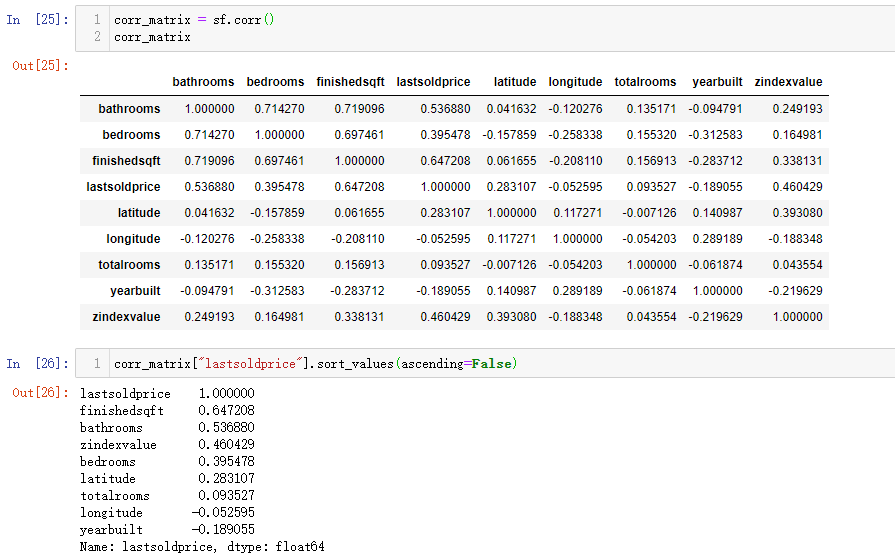The width and height of the screenshot is (895, 556).
Task: Click the lastsoldprice row label
Action: (123, 187)
